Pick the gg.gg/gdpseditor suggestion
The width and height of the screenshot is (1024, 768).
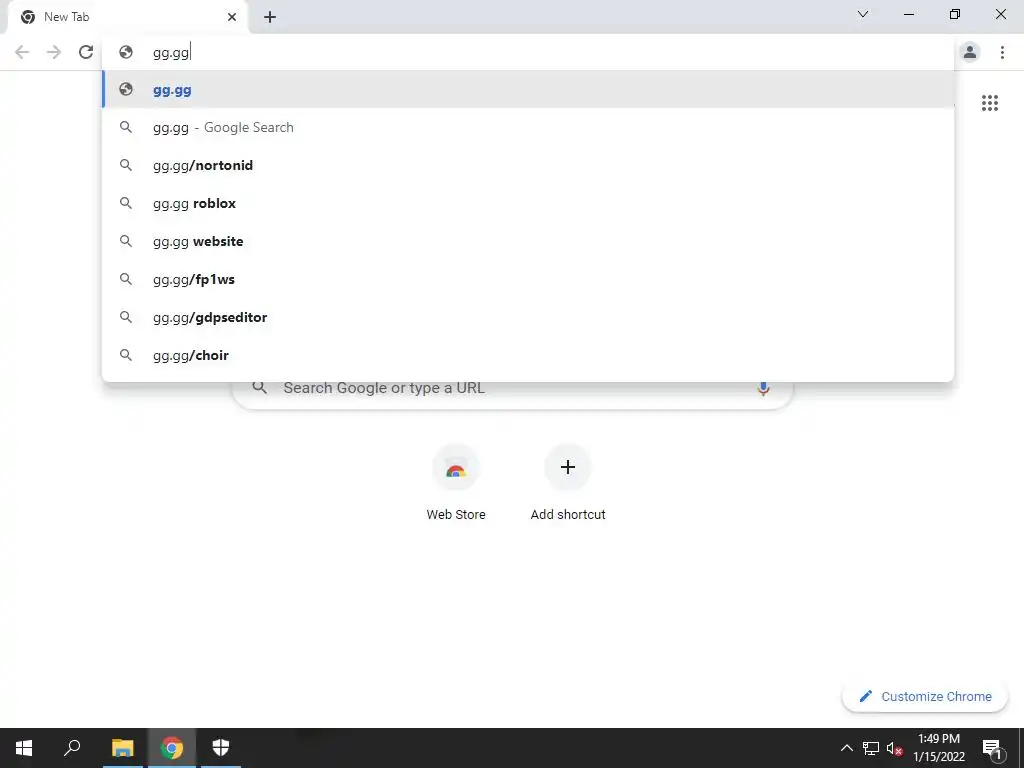coord(528,317)
